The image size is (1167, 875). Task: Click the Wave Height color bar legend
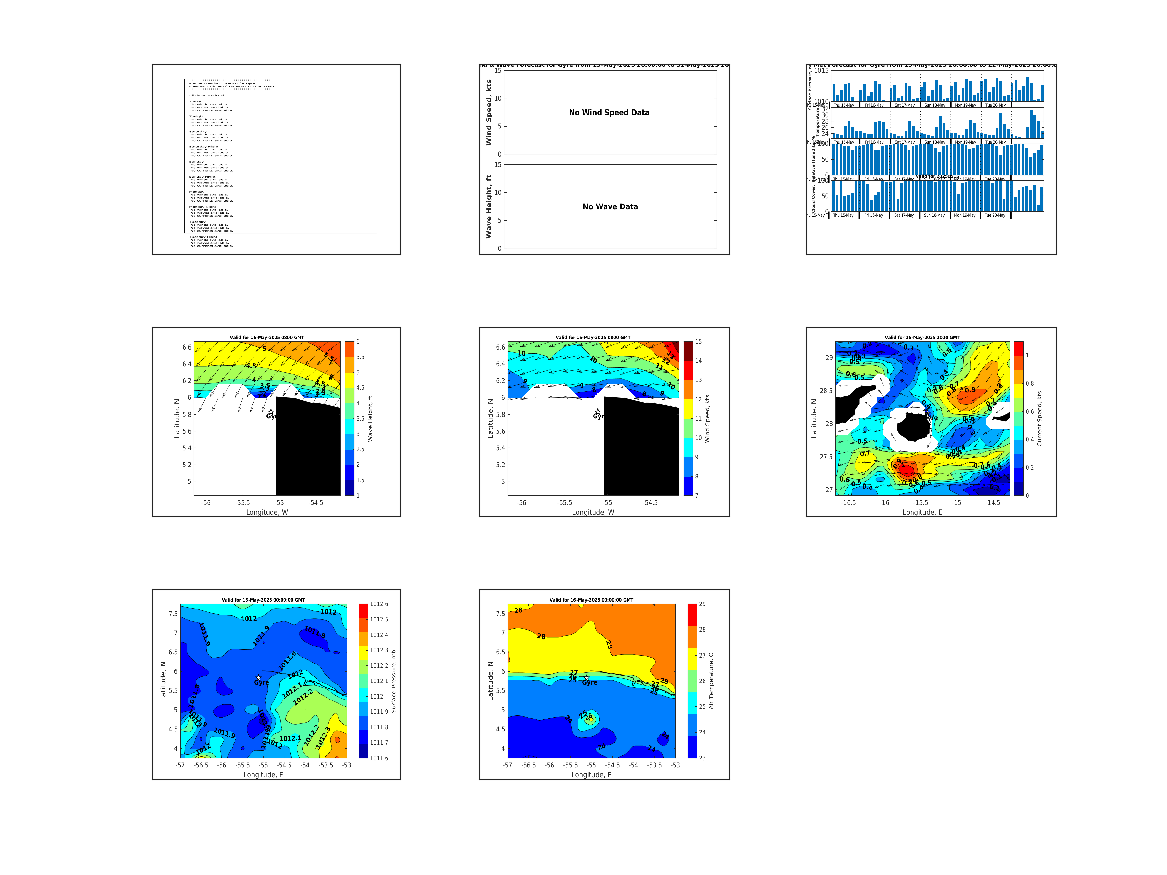[x=349, y=418]
